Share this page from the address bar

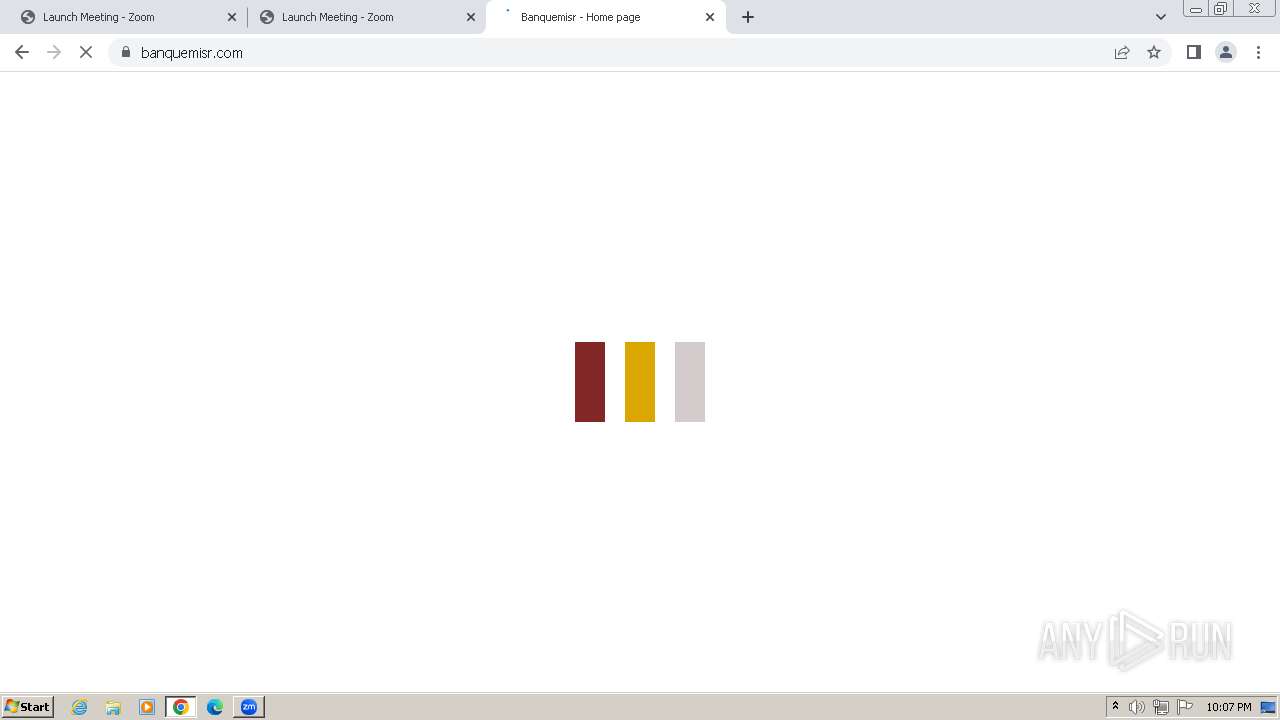(x=1122, y=52)
